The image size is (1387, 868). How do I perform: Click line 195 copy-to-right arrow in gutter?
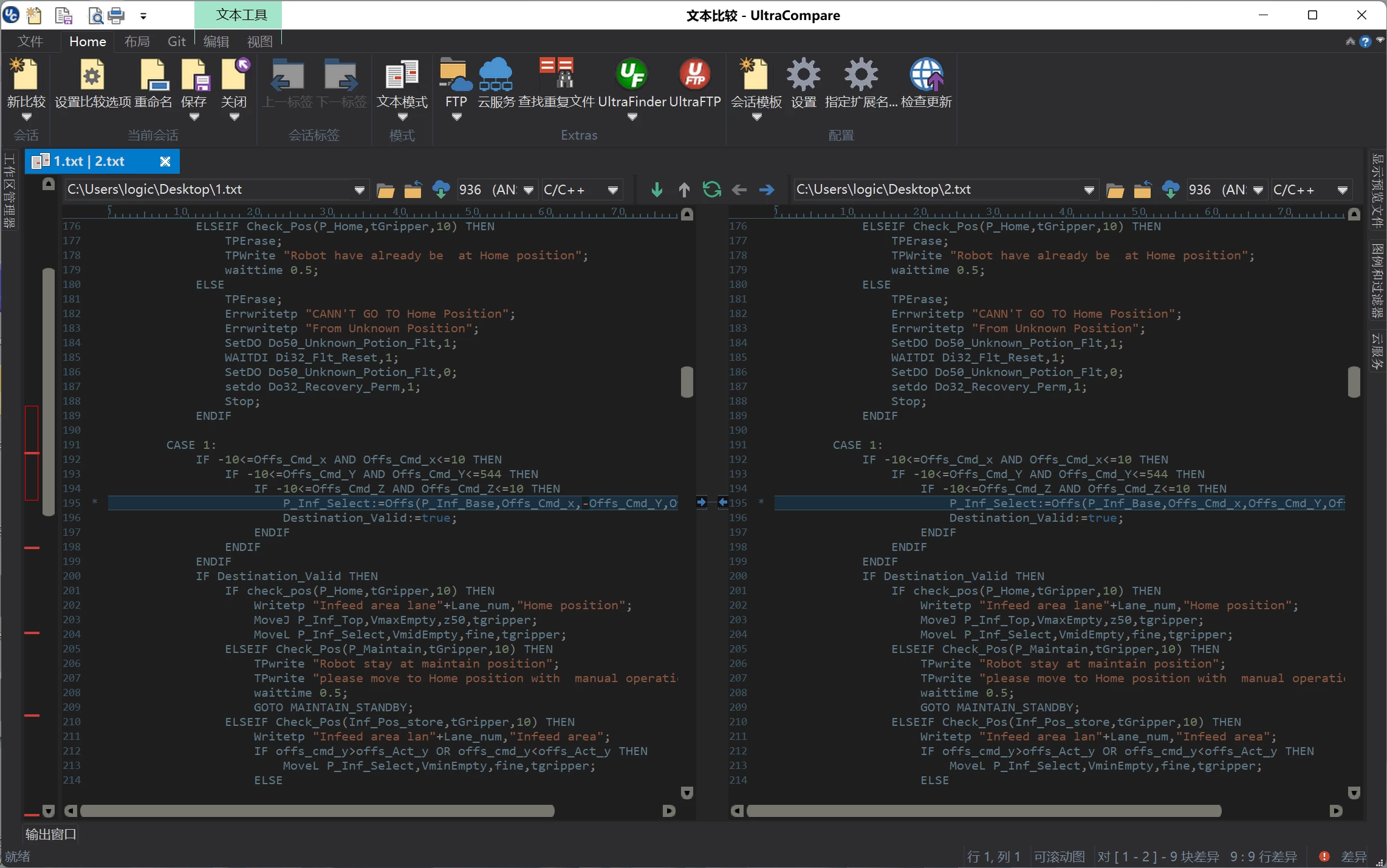point(702,502)
